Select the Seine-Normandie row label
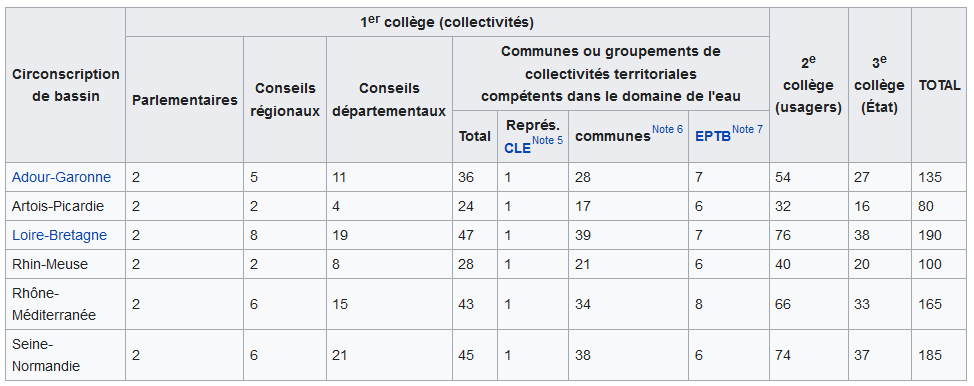 [46, 356]
